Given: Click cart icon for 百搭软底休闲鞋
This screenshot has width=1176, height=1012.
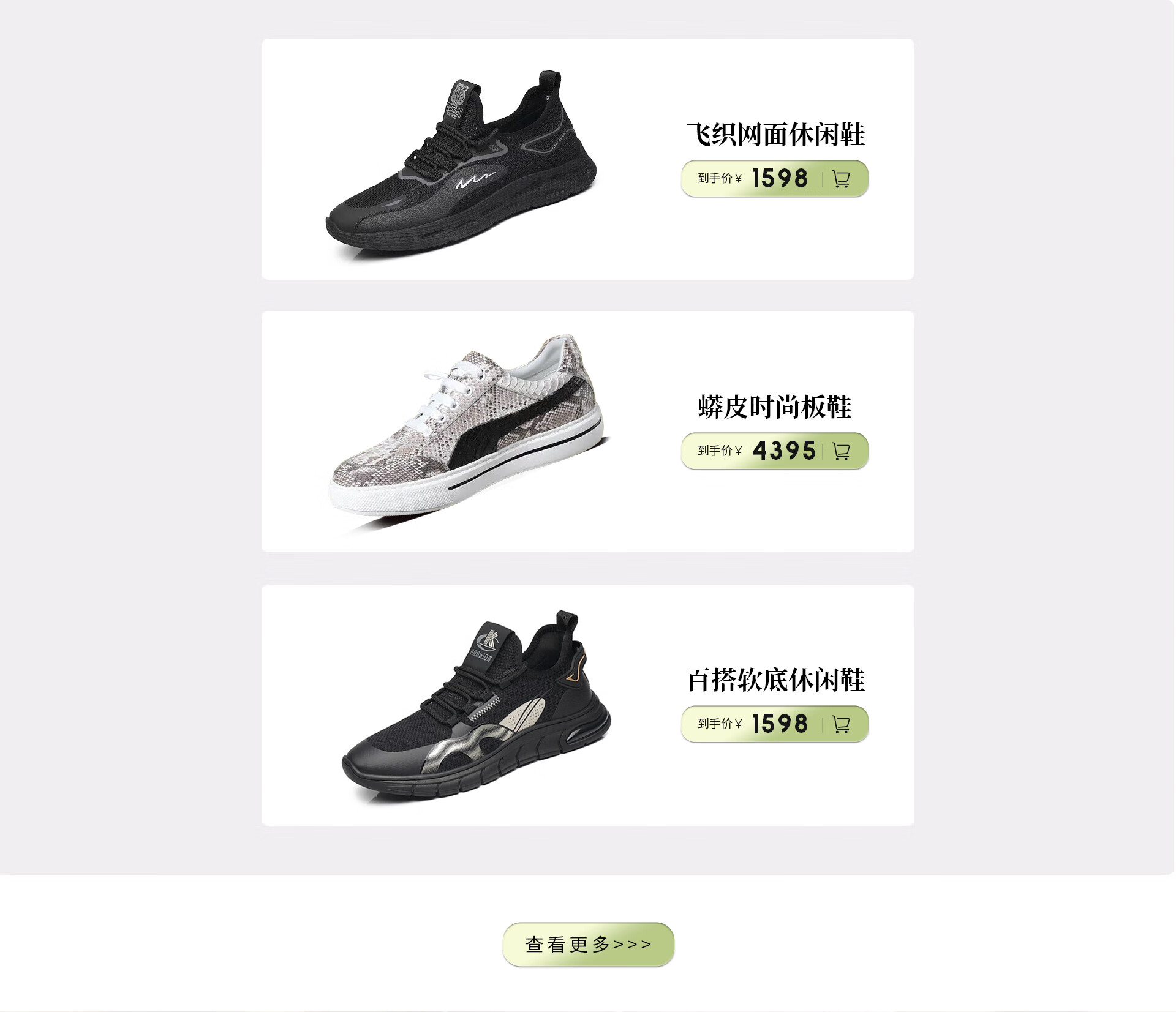Looking at the screenshot, I should click(x=841, y=724).
